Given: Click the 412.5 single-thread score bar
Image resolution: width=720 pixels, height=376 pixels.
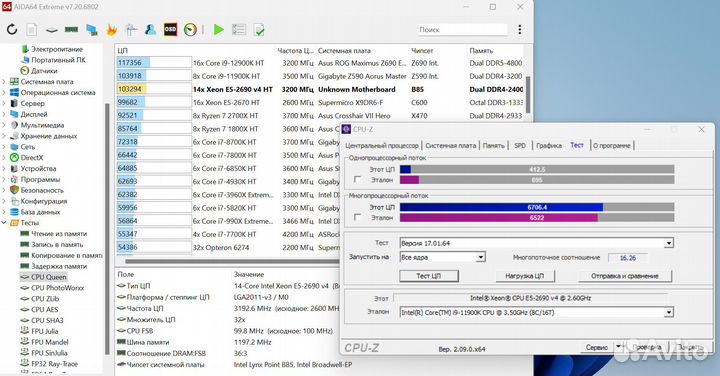Looking at the screenshot, I should [x=537, y=169].
